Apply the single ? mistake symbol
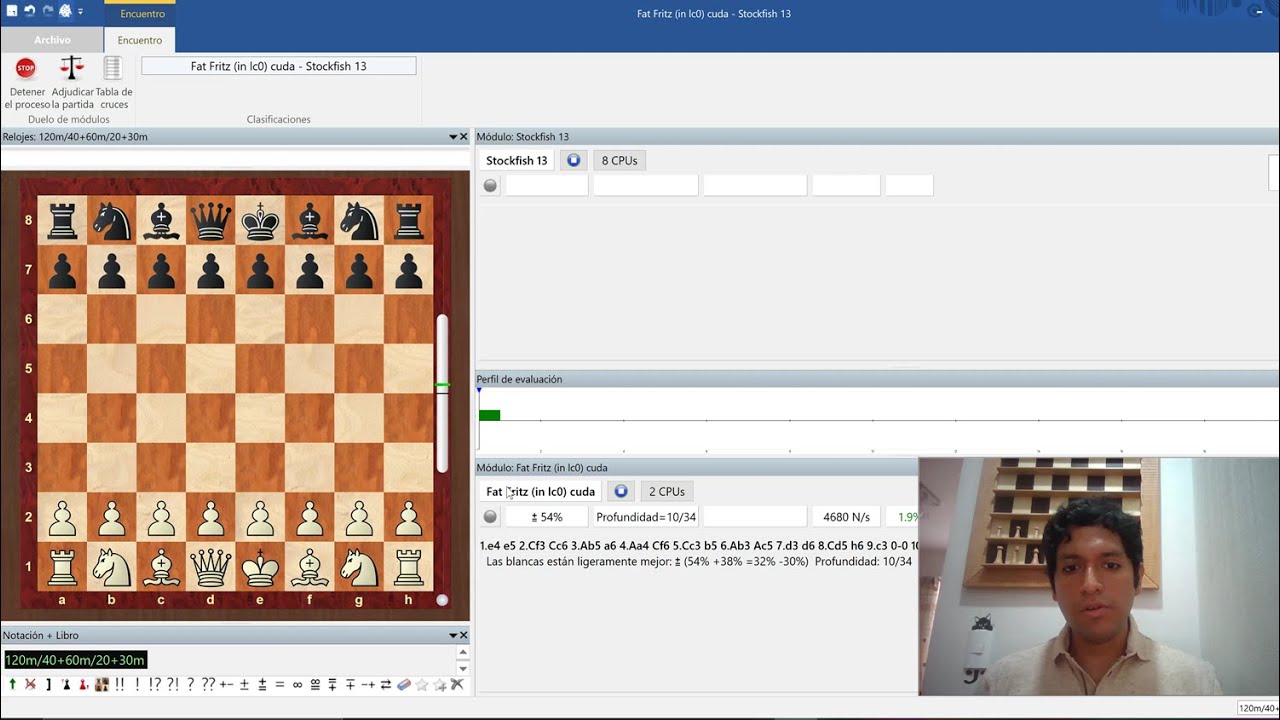The width and height of the screenshot is (1280, 720). 191,685
